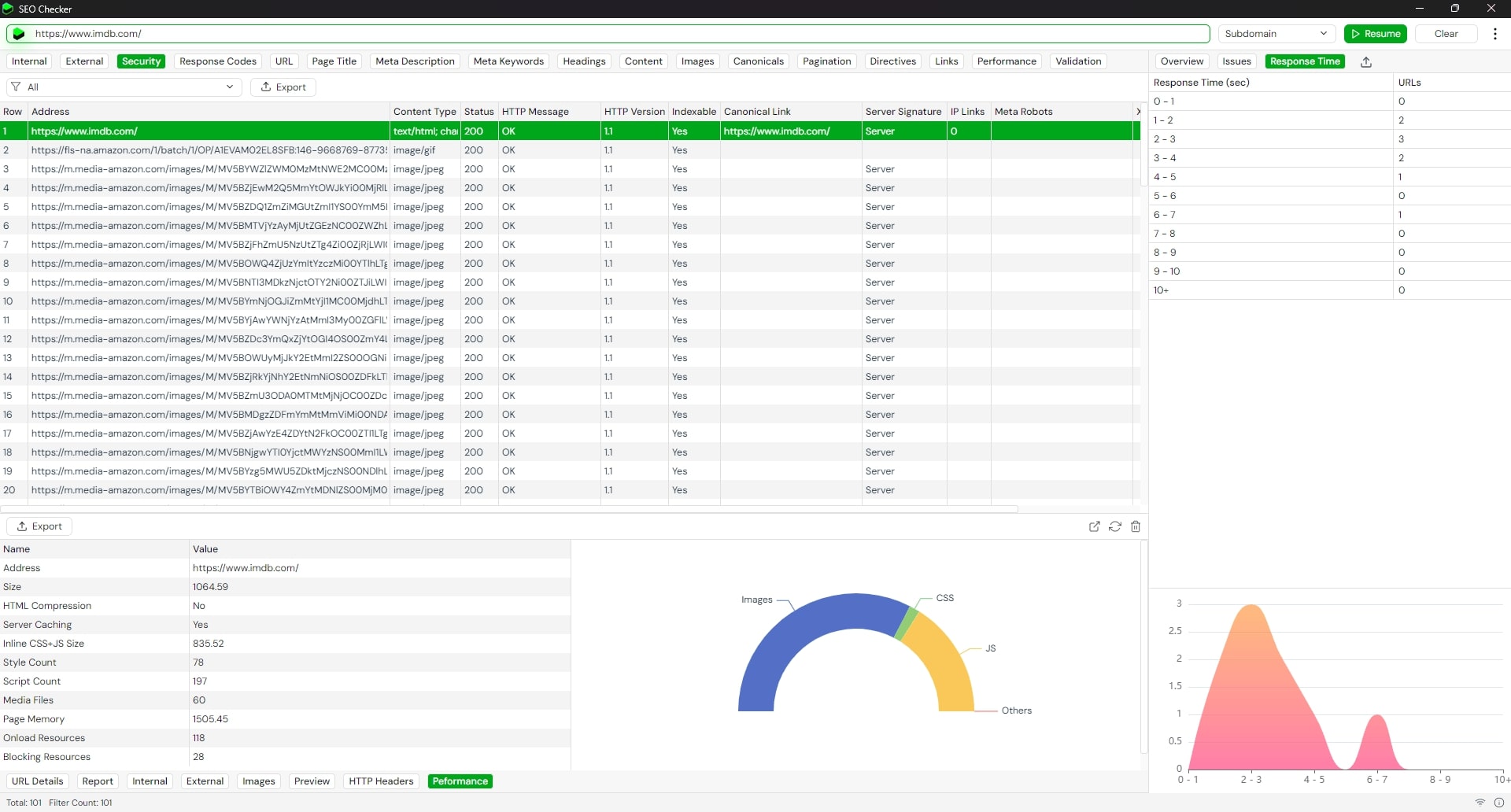Open the Internal bottom tab

point(150,781)
